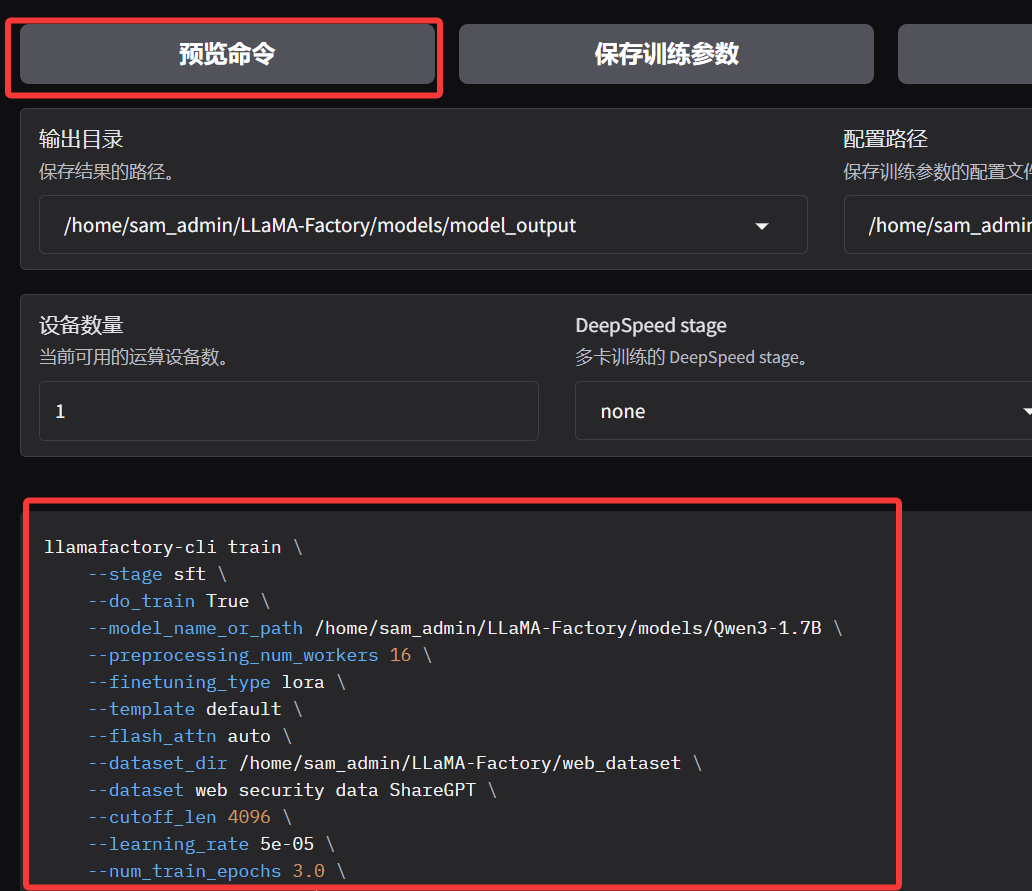Click the --do_train True line

click(x=179, y=601)
